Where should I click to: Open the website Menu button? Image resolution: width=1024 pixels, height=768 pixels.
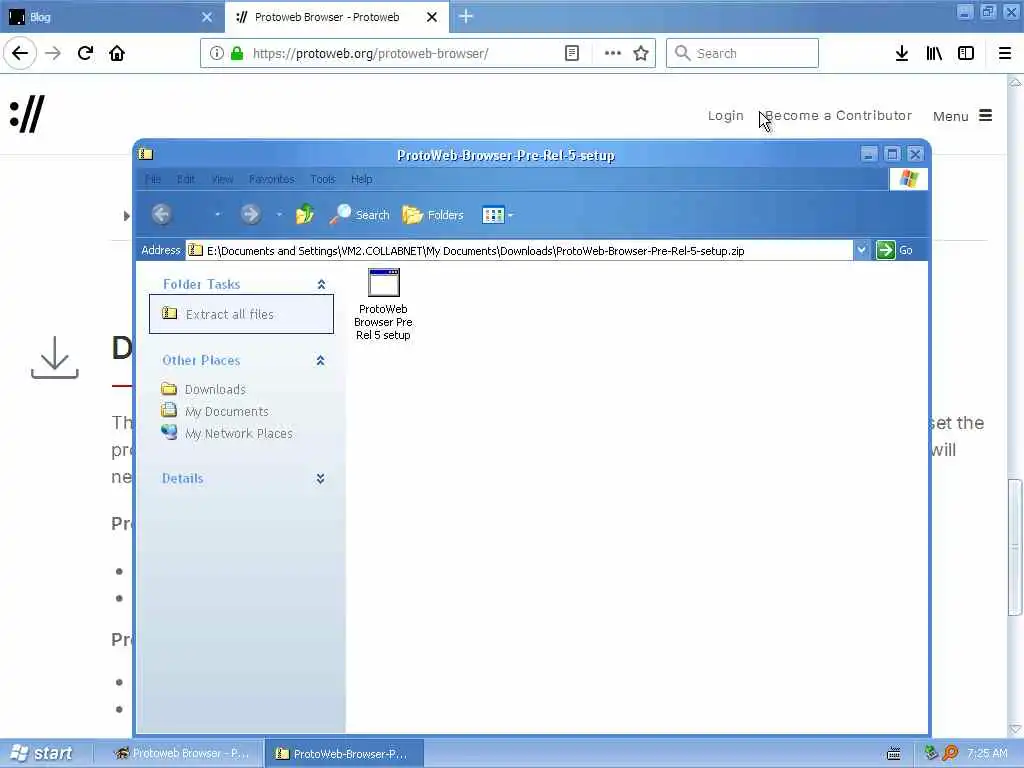point(963,116)
